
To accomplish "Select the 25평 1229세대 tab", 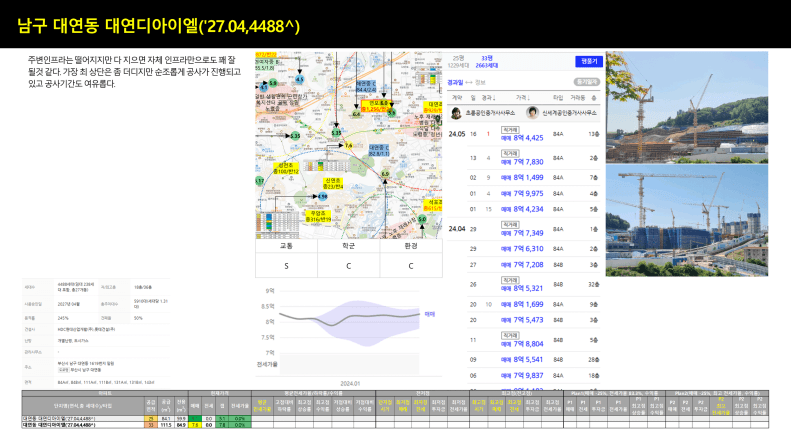I will coord(458,62).
